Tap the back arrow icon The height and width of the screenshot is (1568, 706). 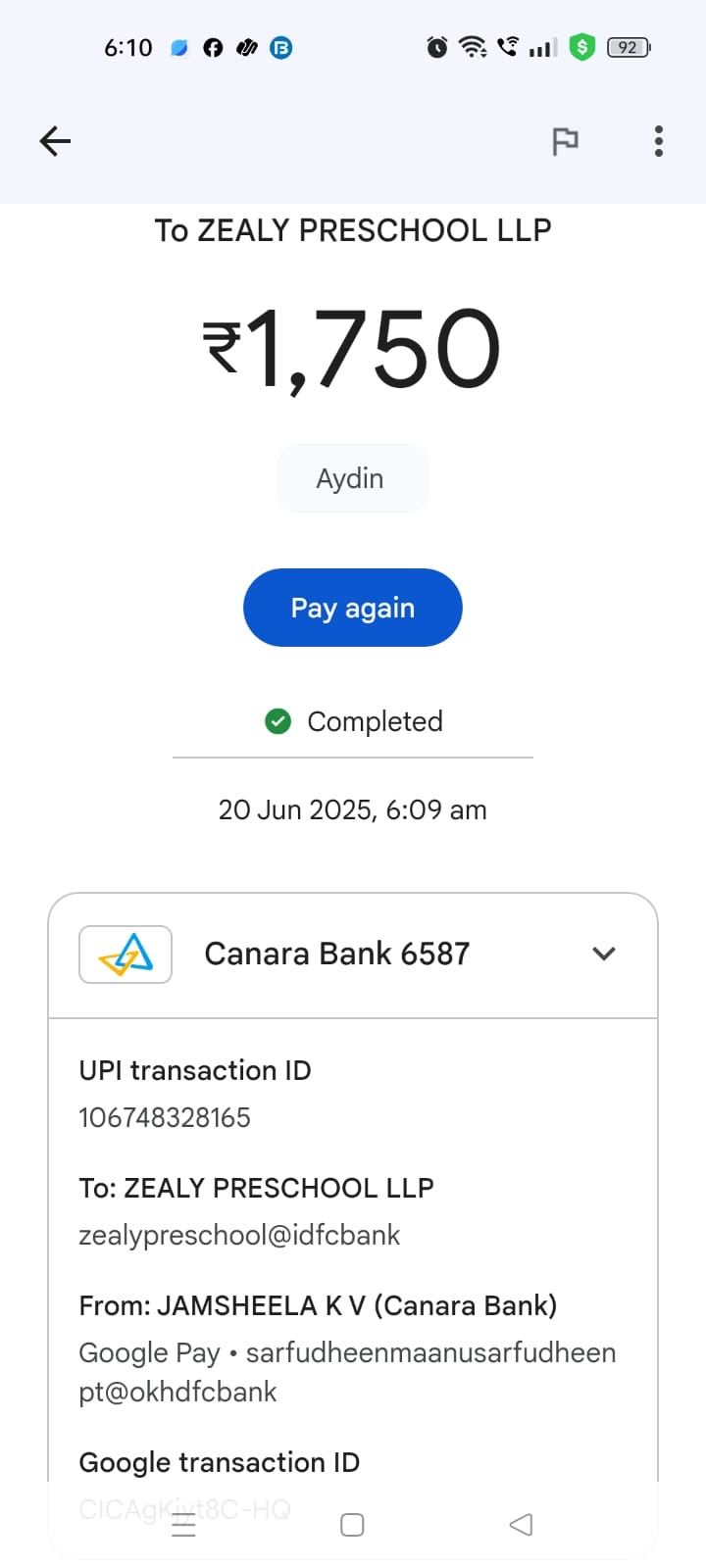55,141
